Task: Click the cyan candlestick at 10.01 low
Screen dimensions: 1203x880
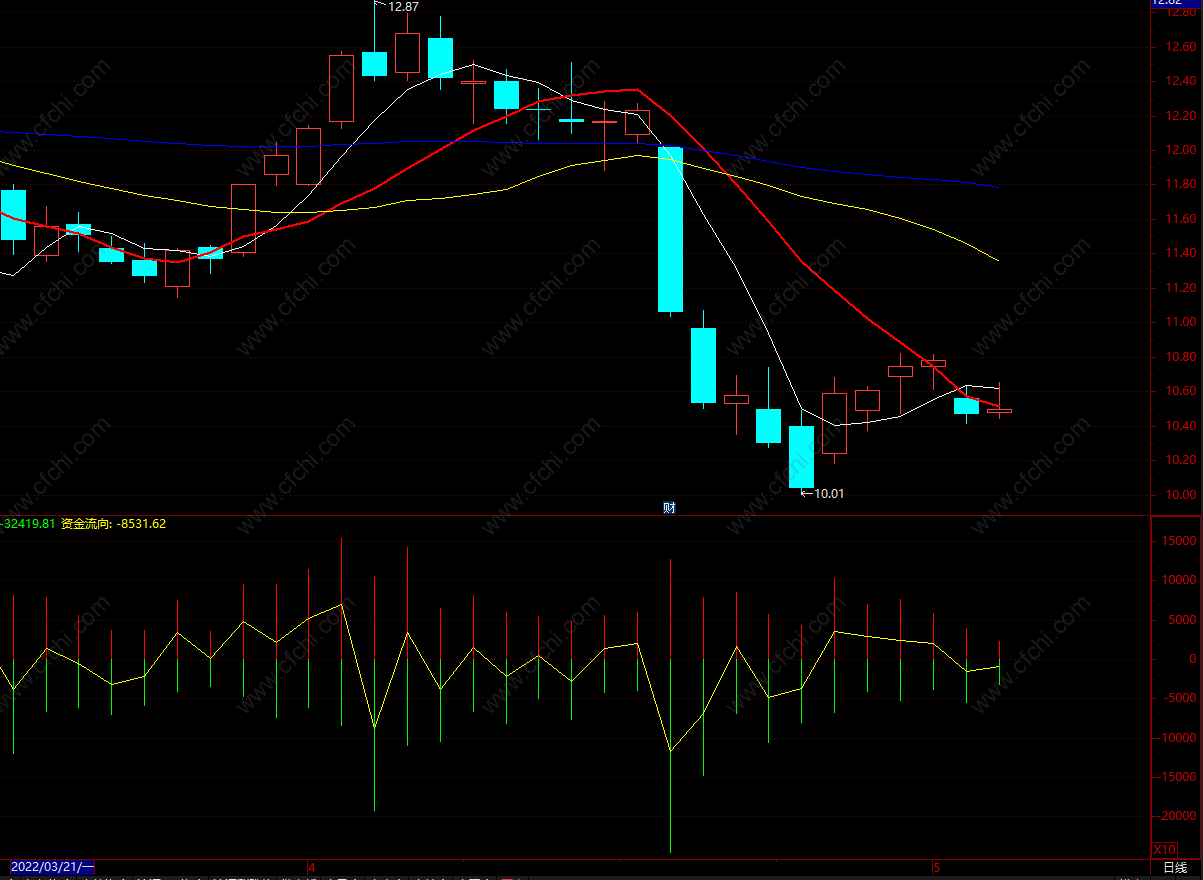Action: [x=801, y=457]
